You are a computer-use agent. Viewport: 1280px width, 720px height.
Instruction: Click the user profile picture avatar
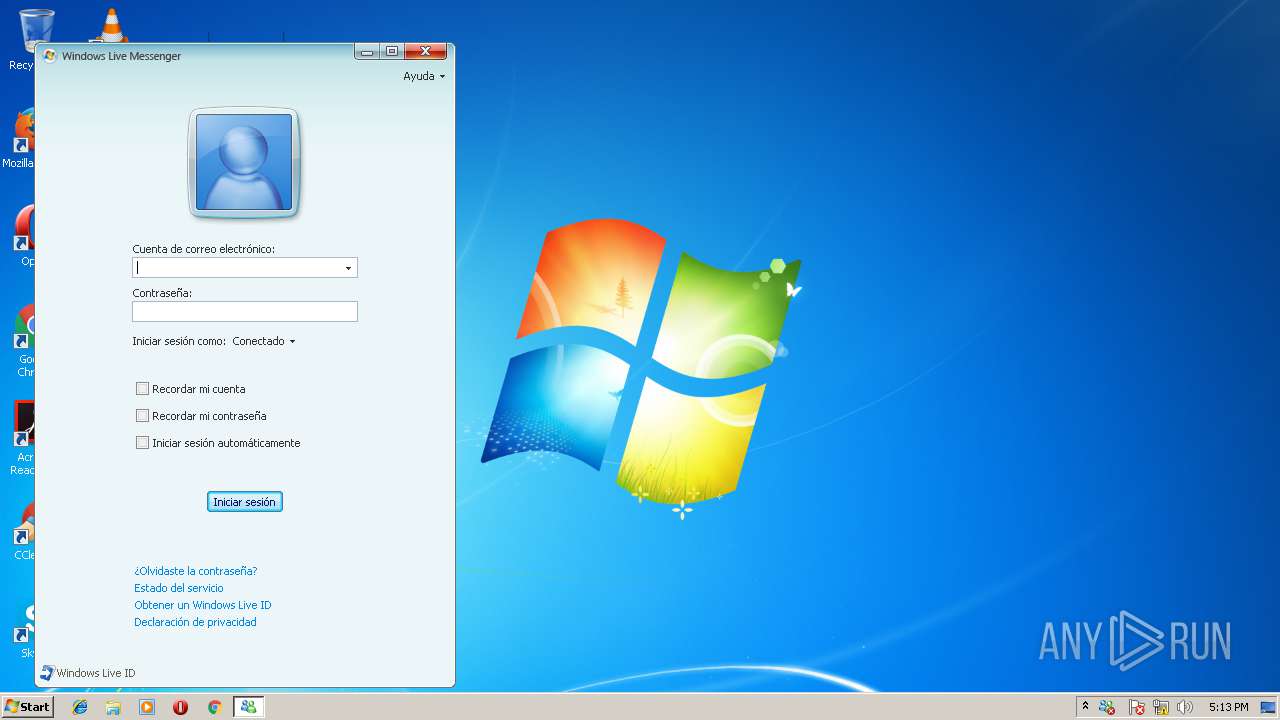tap(244, 162)
